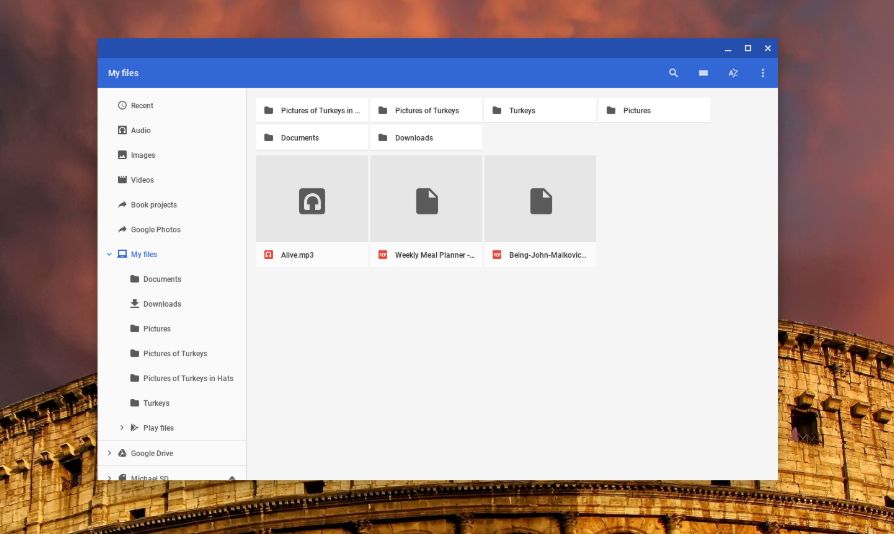Viewport: 894px width, 534px height.
Task: Click the Recent clock icon
Action: click(x=122, y=105)
